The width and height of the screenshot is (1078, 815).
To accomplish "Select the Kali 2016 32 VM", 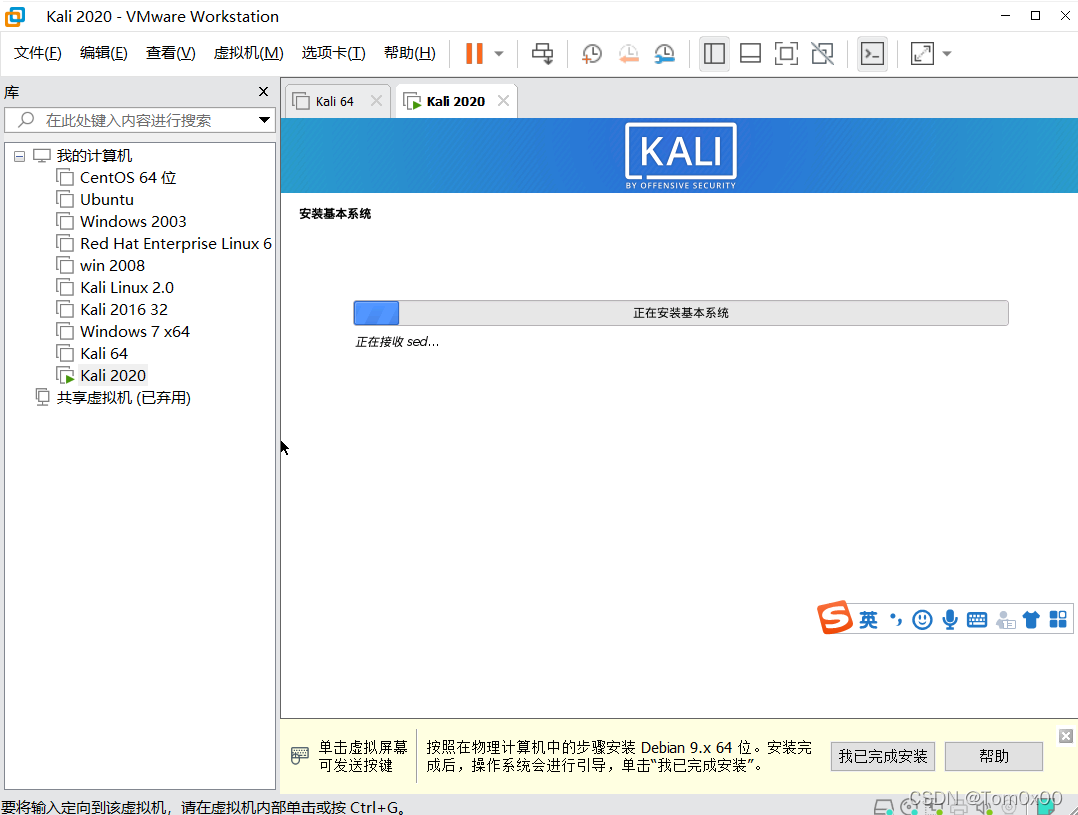I will (124, 310).
